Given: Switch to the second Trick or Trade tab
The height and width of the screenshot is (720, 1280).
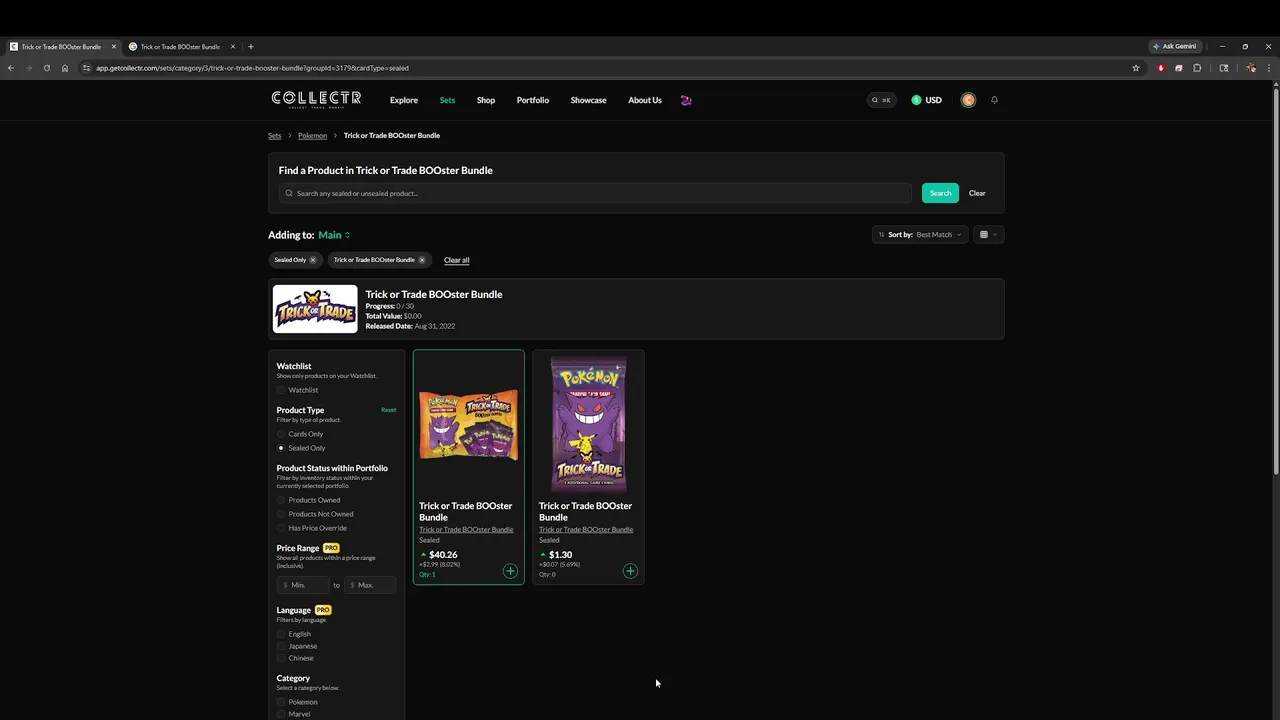Looking at the screenshot, I should coord(182,46).
